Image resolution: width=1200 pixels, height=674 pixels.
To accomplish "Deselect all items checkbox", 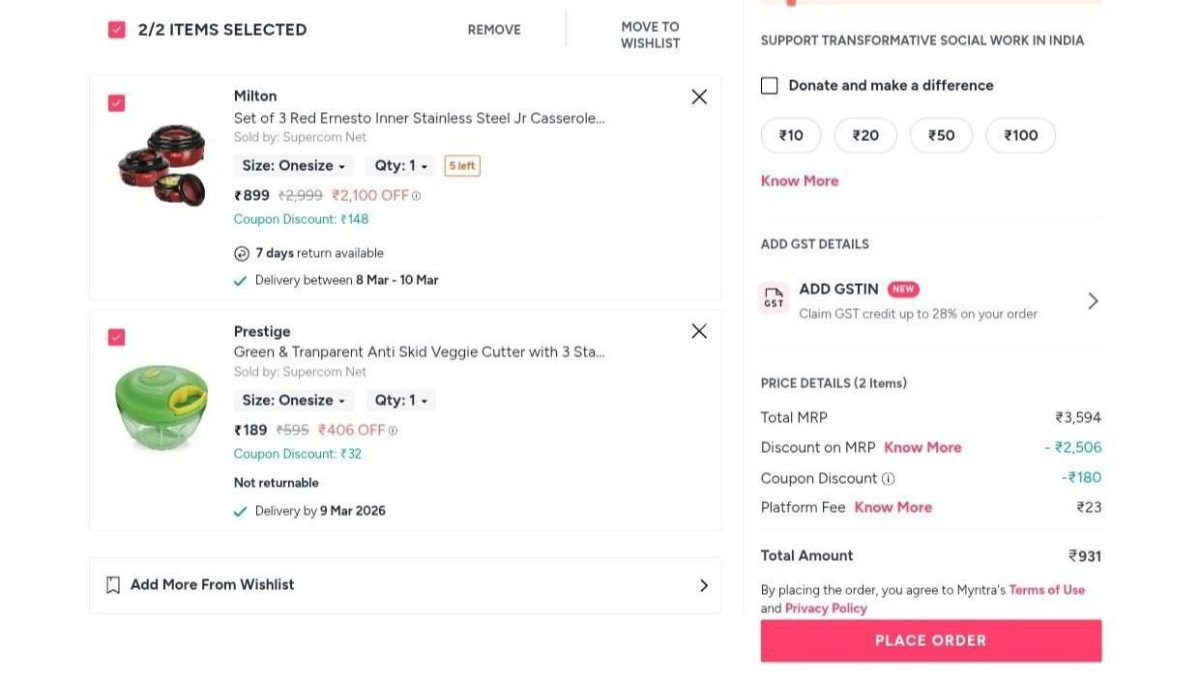I will [117, 30].
